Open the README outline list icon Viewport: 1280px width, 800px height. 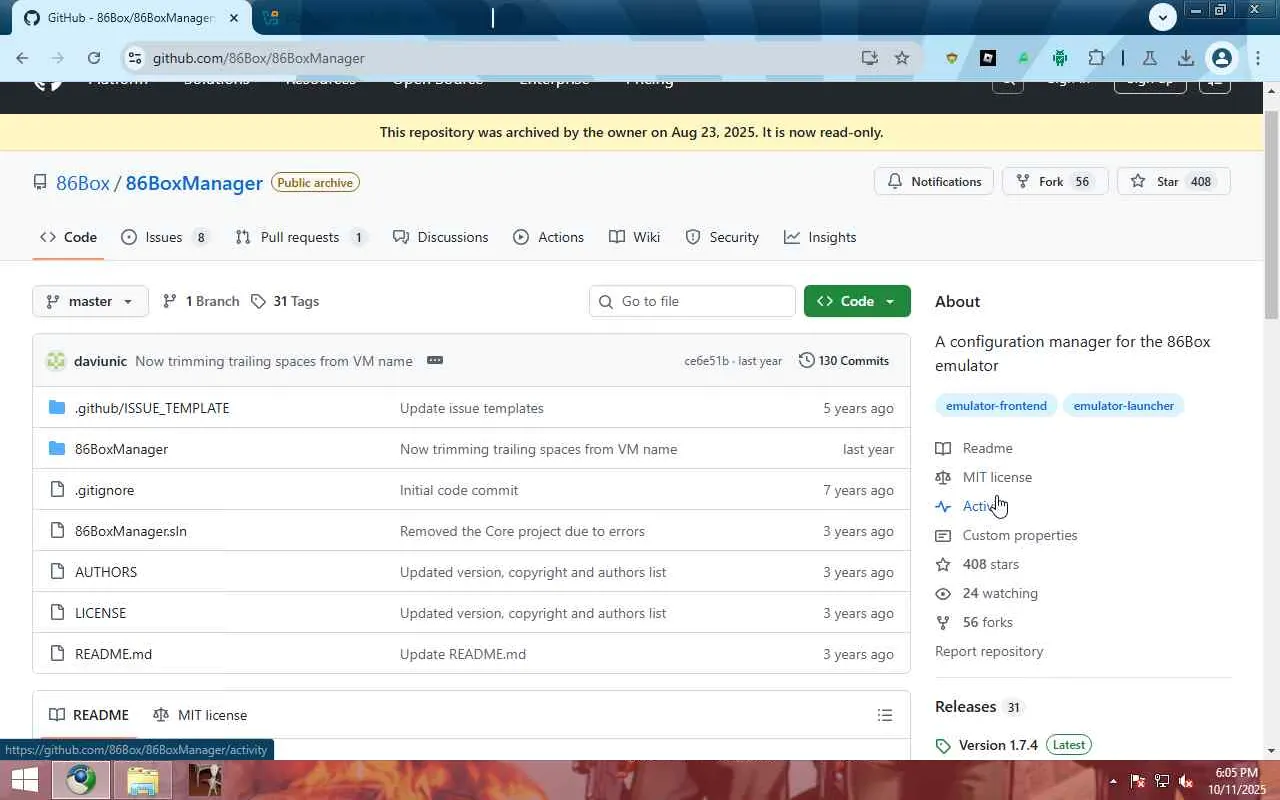885,715
